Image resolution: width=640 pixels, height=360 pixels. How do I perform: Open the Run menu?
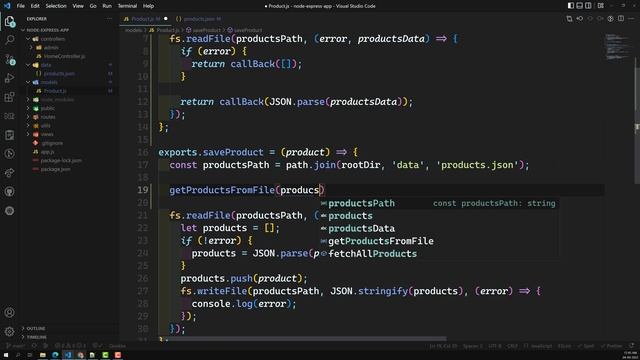107,6
